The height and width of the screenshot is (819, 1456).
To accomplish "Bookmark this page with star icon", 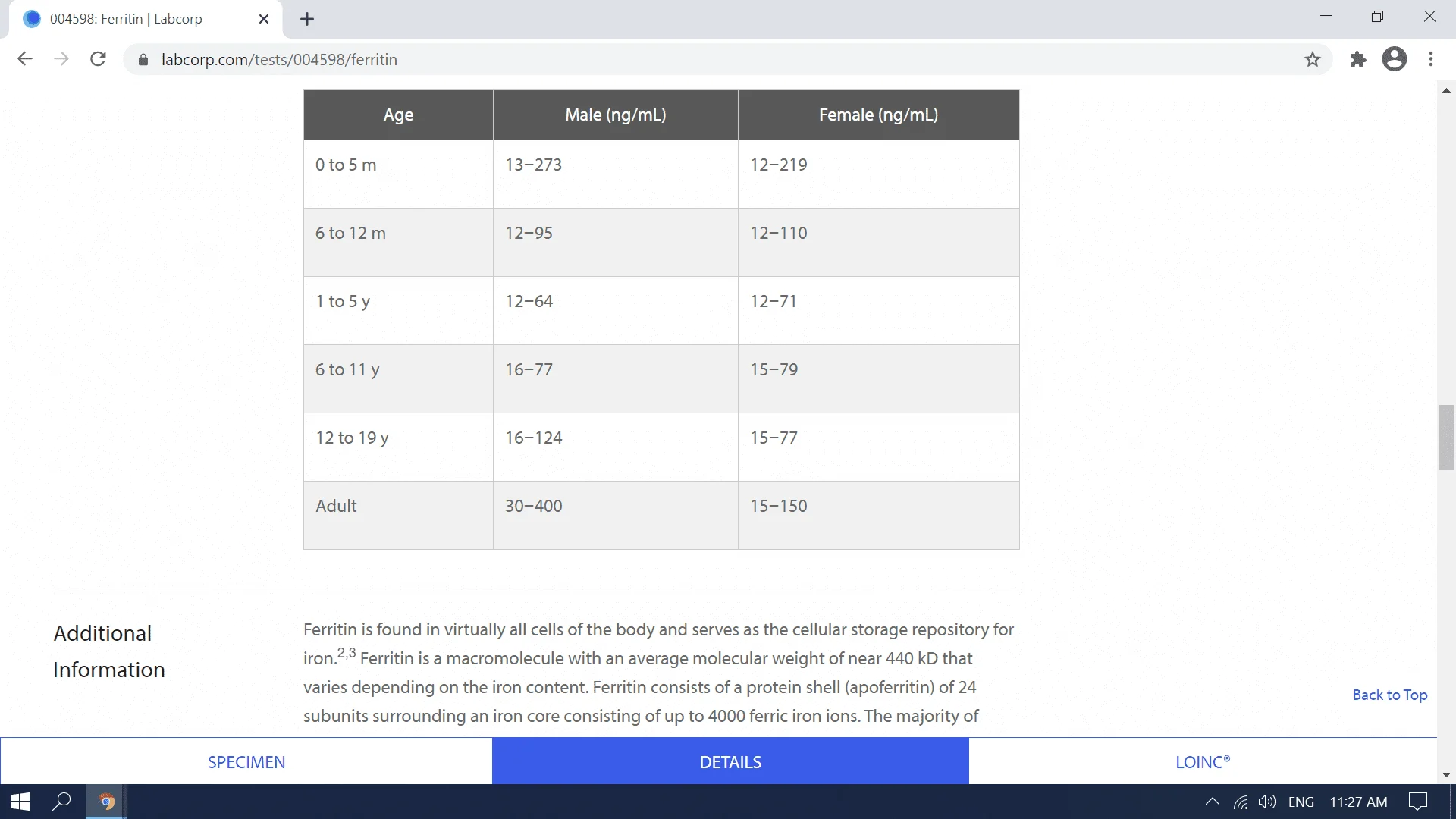I will pyautogui.click(x=1313, y=59).
